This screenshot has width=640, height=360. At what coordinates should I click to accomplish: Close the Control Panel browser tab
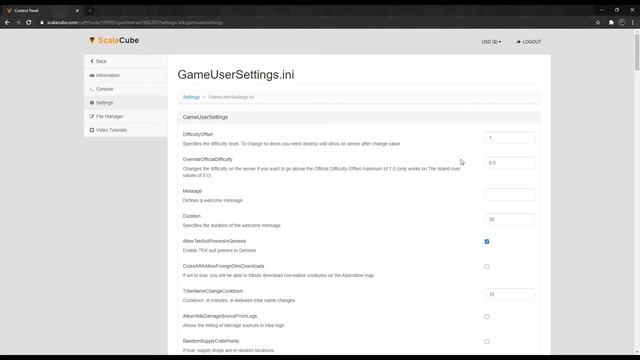[x=77, y=11]
